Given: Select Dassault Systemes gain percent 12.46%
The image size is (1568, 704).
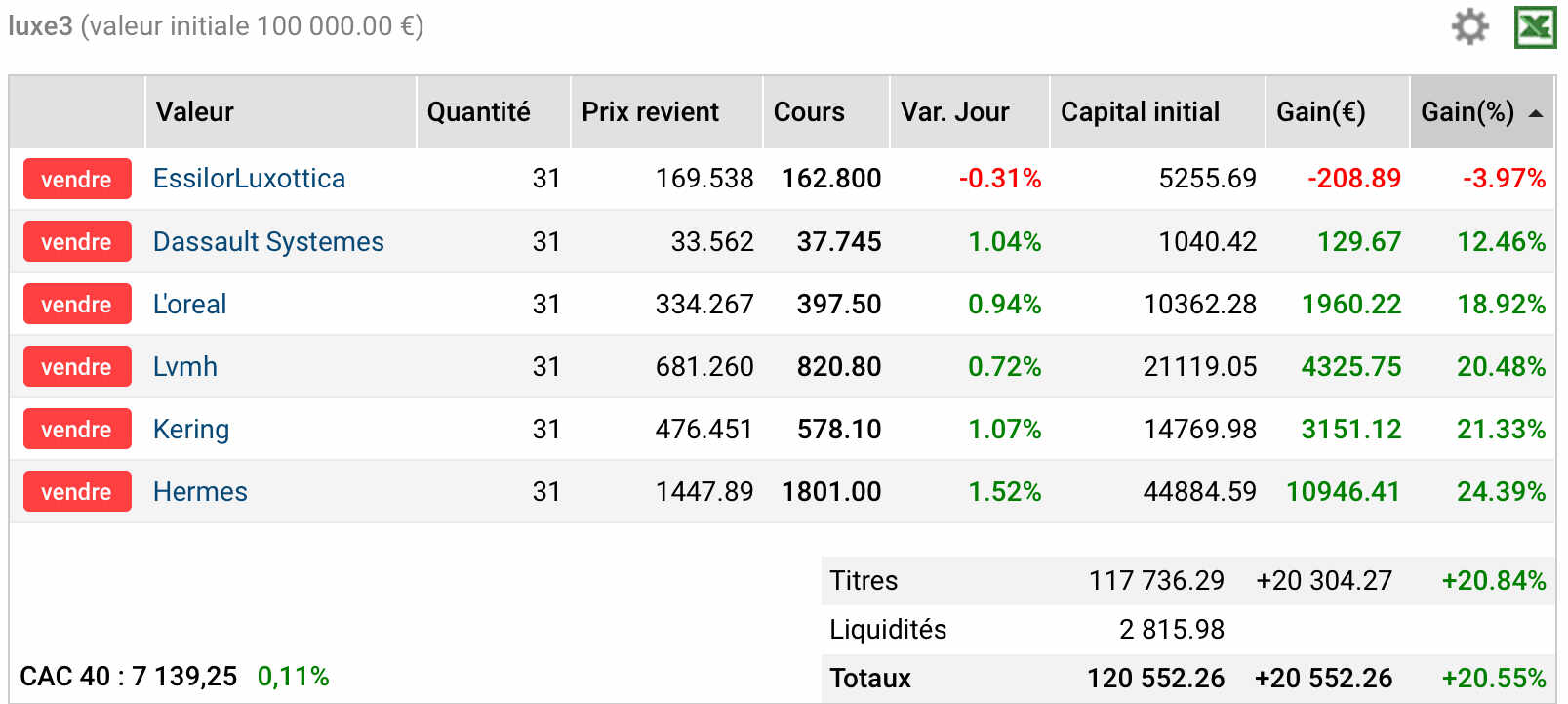Looking at the screenshot, I should coord(1502,241).
